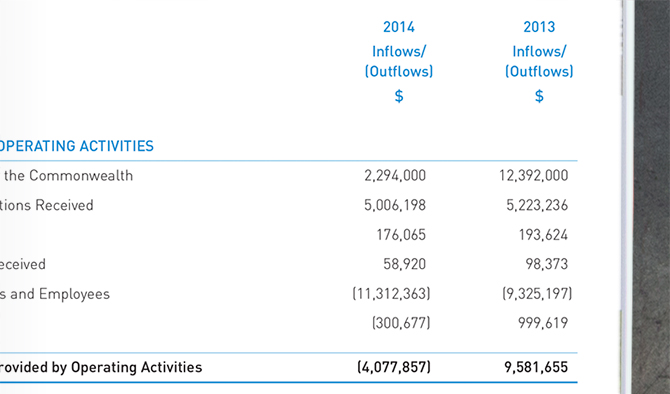The height and width of the screenshot is (394, 670).
Task: Select the 5,223,236 figure
Action: (x=537, y=205)
